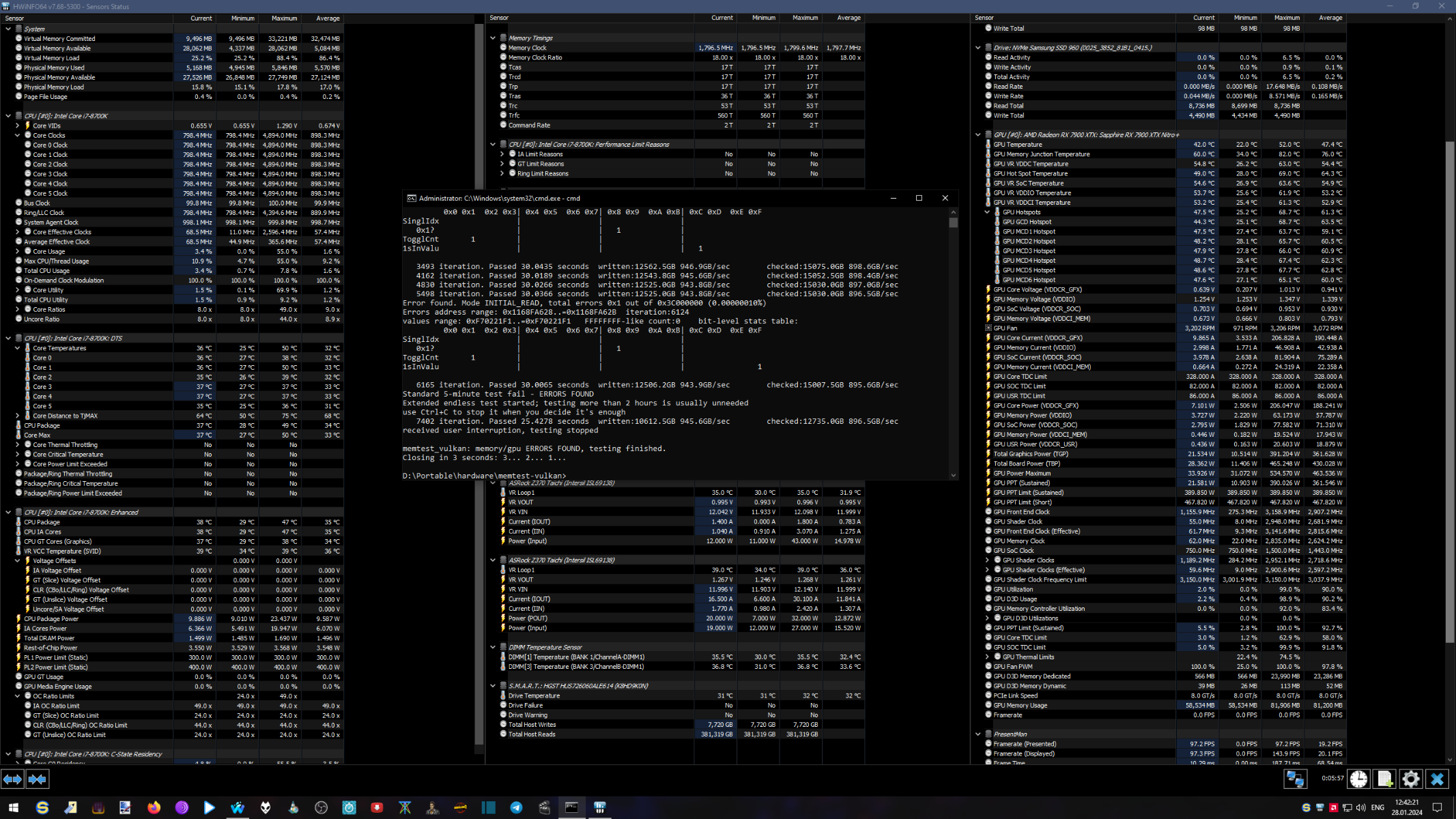Click the Sensor column header in middle panel

499,18
